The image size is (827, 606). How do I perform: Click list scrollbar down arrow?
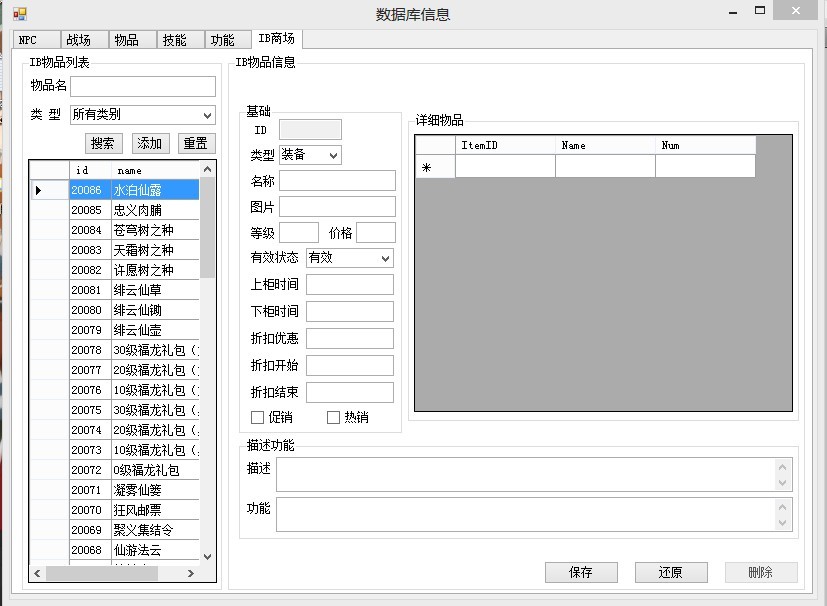[x=207, y=557]
